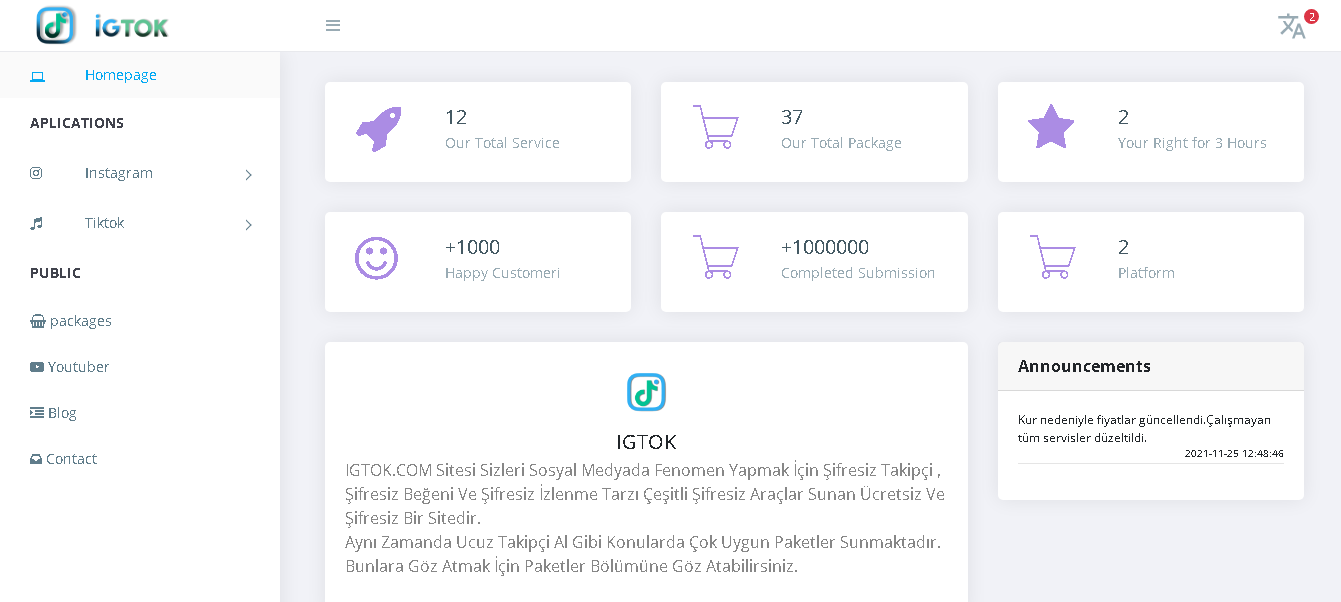Toggle the hamburger sidebar menu icon
The height and width of the screenshot is (602, 1341).
[333, 26]
